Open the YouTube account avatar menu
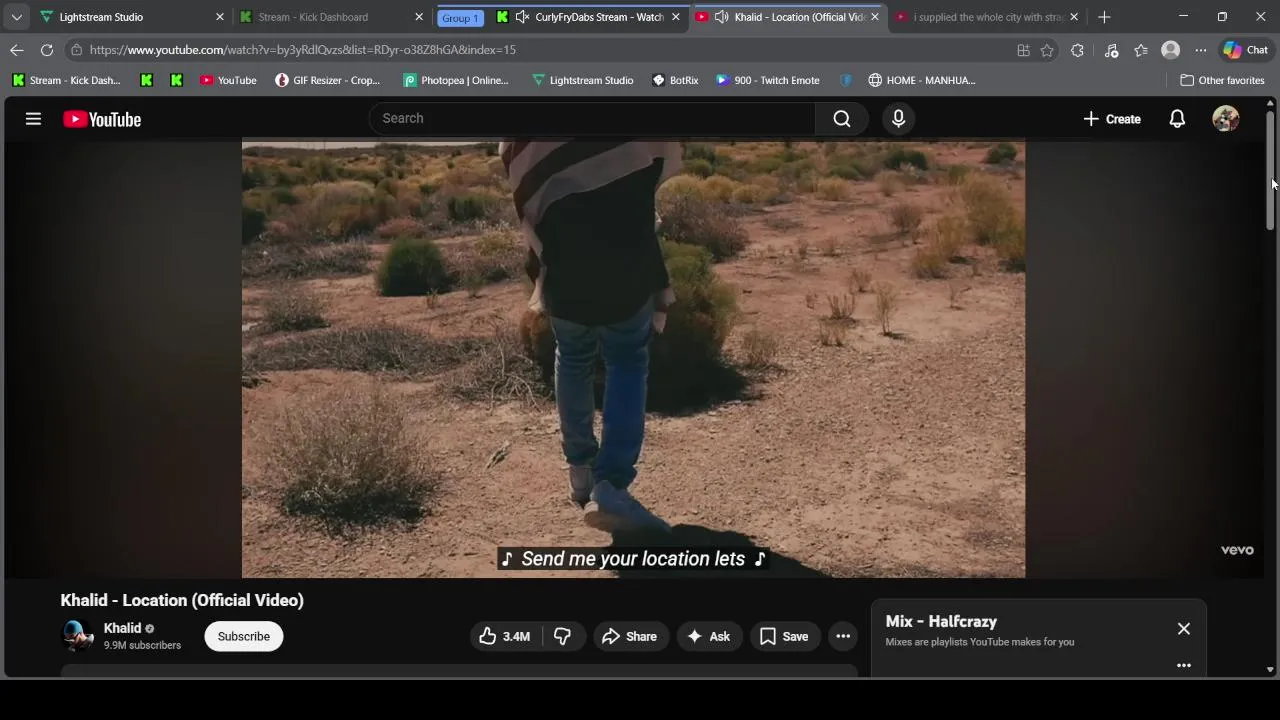This screenshot has width=1280, height=720. tap(1225, 119)
